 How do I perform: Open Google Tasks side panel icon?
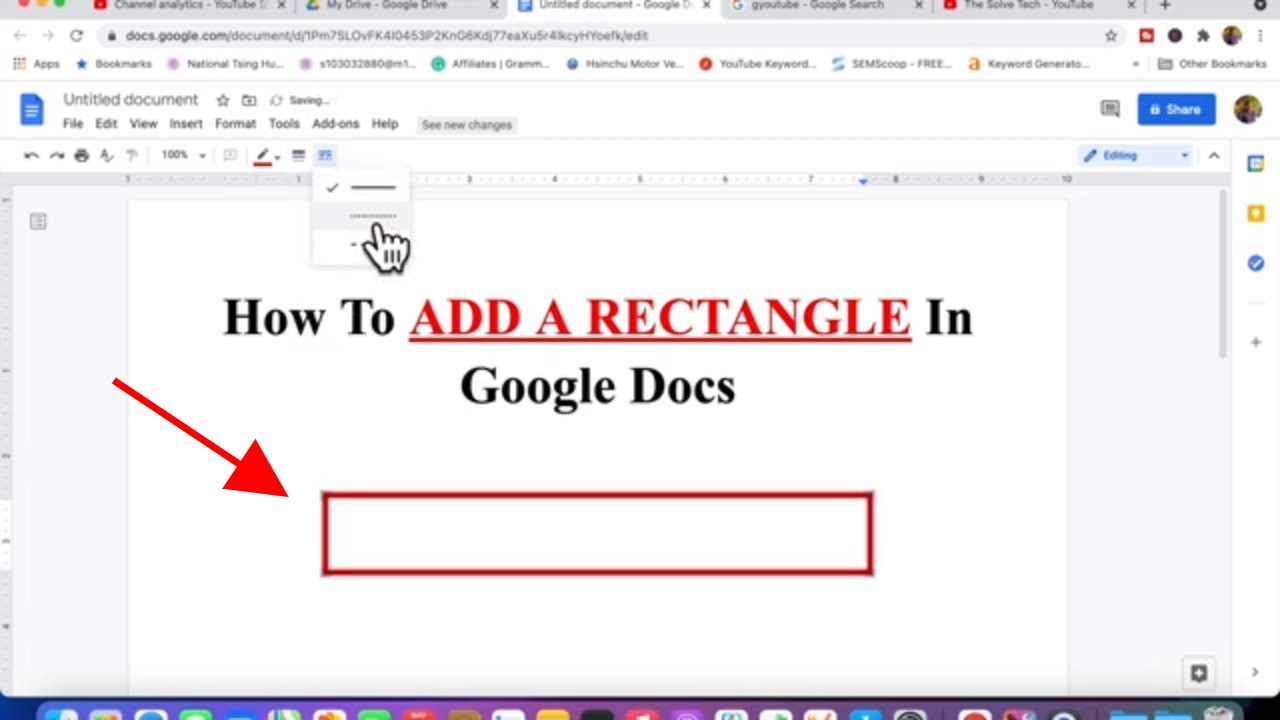pyautogui.click(x=1256, y=263)
